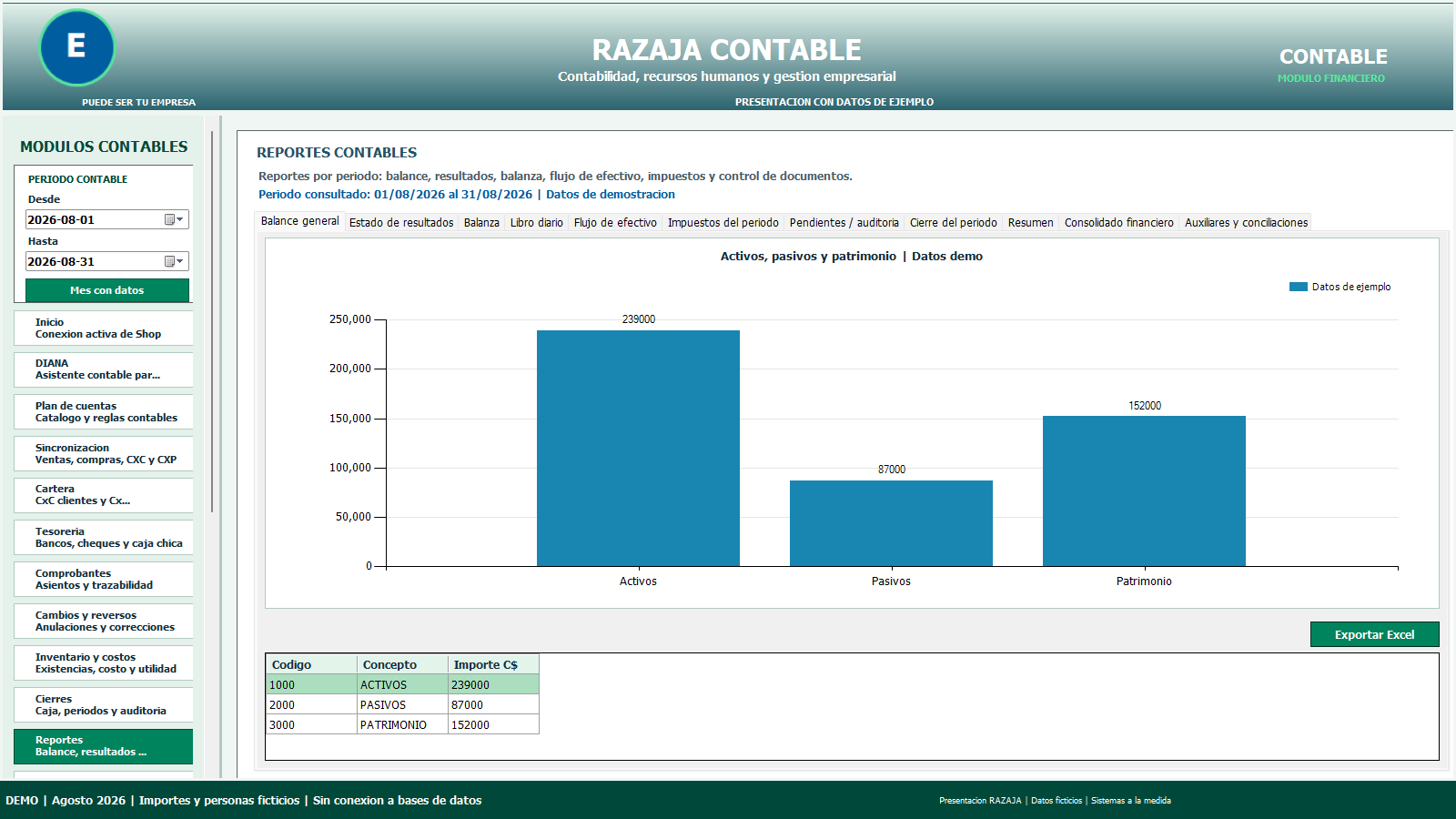Open Tesoreria bancos y cheques module
This screenshot has height=819, width=1456.
tap(104, 537)
